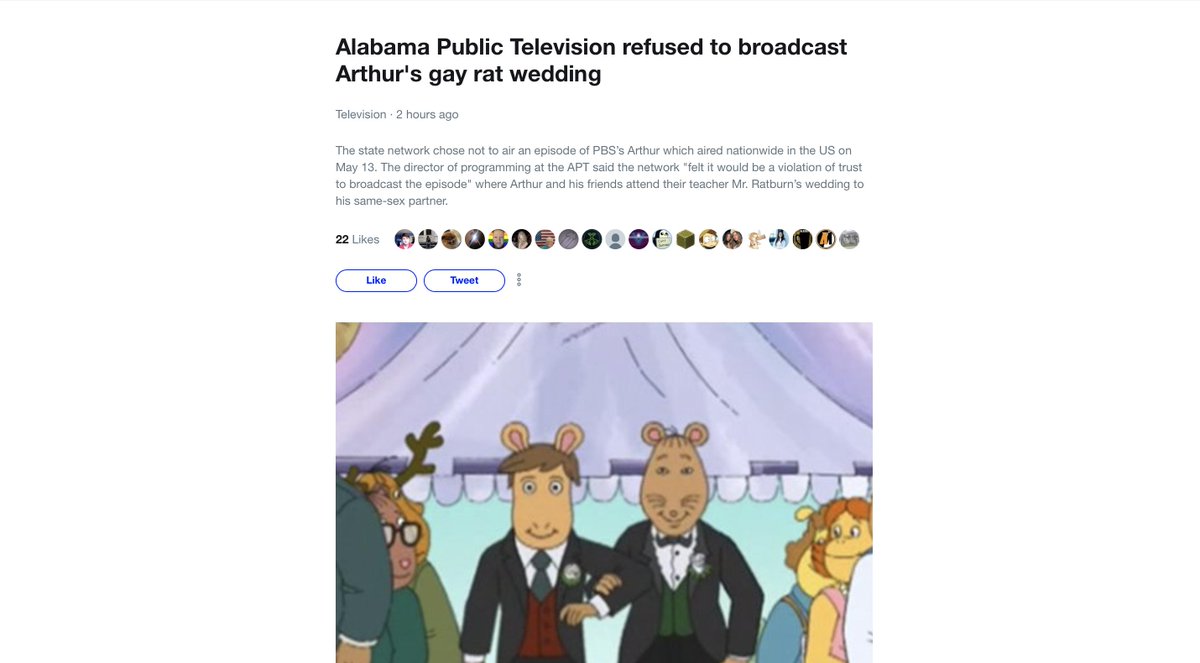
Task: Click the article summary paragraph
Action: (600, 176)
